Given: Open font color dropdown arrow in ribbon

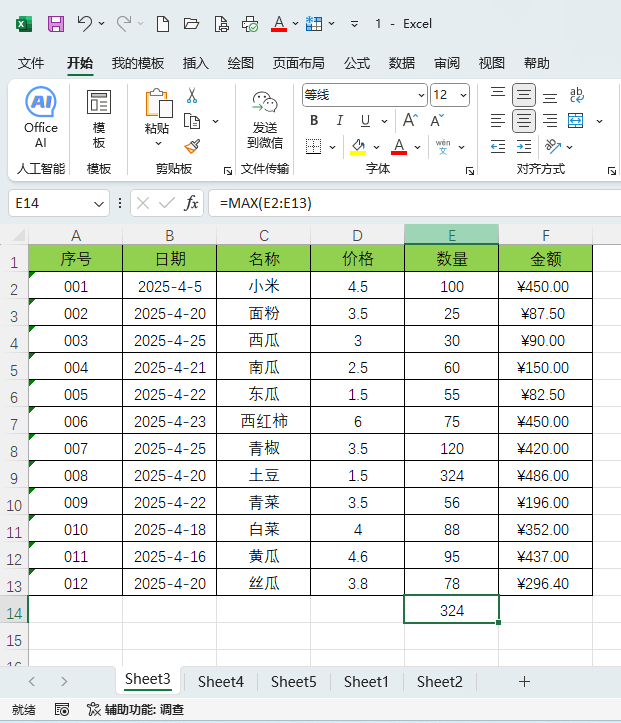Looking at the screenshot, I should pyautogui.click(x=417, y=147).
